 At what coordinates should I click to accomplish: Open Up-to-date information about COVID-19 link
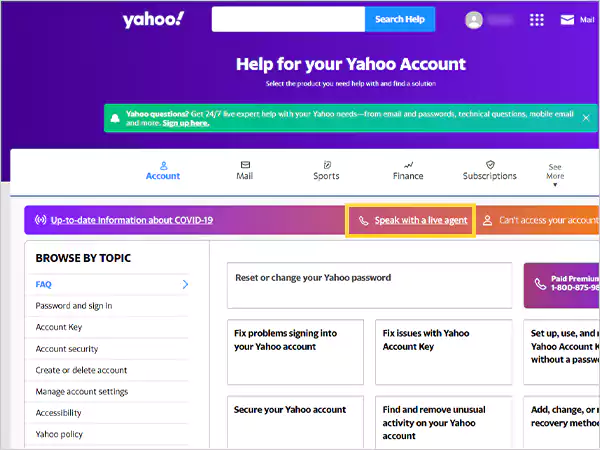(x=132, y=220)
